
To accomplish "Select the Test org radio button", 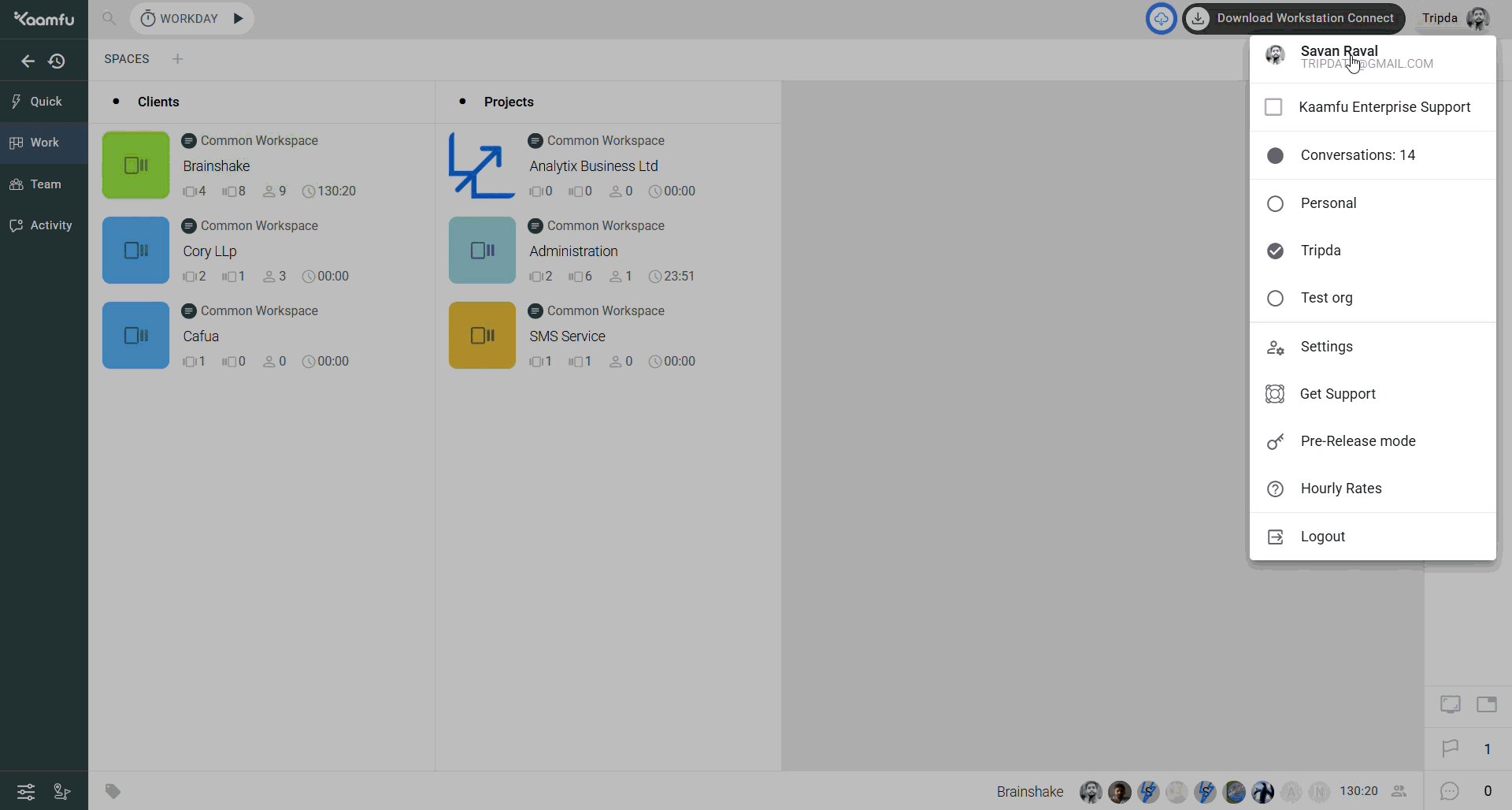I will (1275, 299).
